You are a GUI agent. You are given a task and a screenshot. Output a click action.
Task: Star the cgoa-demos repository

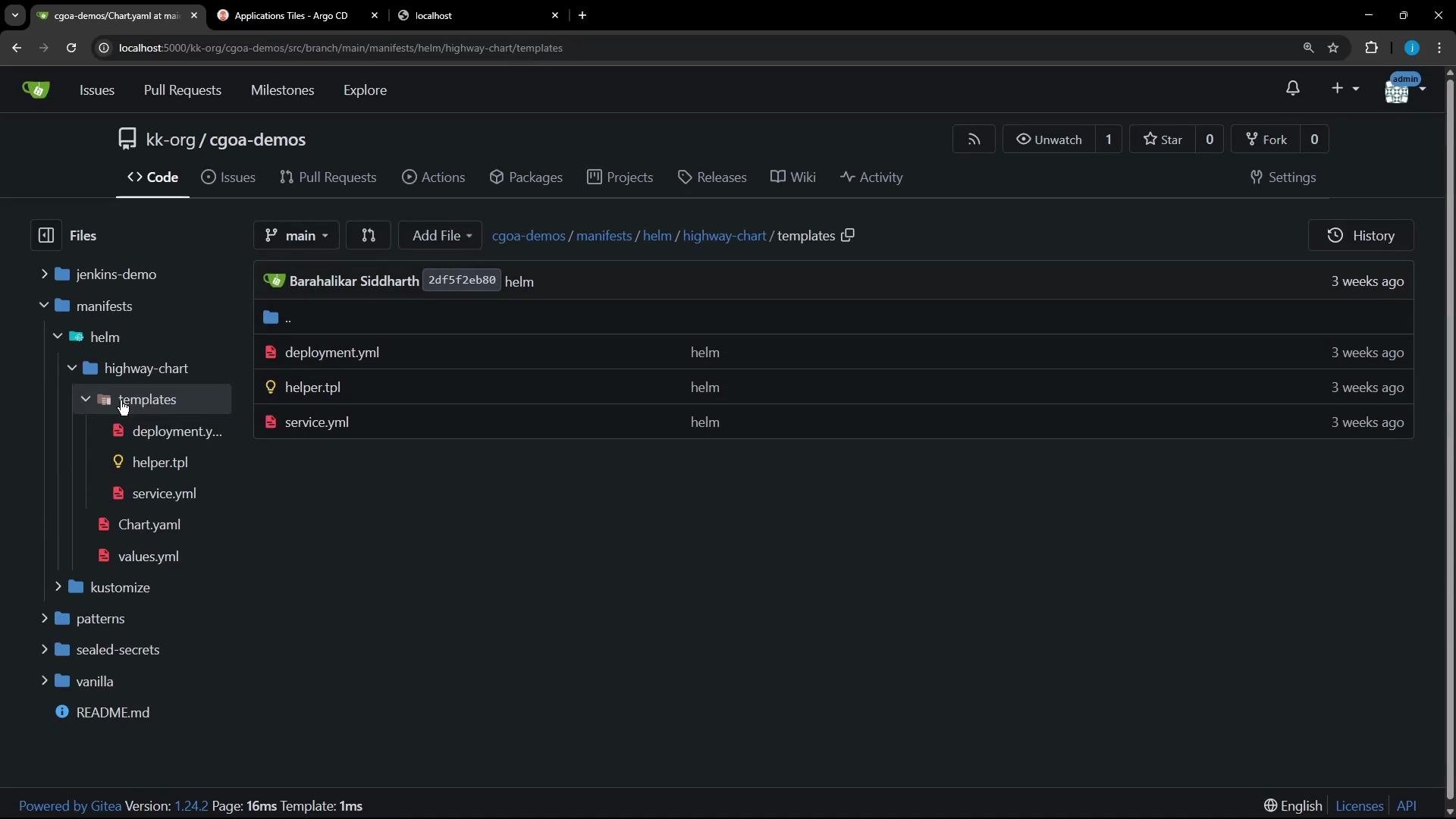pos(1163,140)
